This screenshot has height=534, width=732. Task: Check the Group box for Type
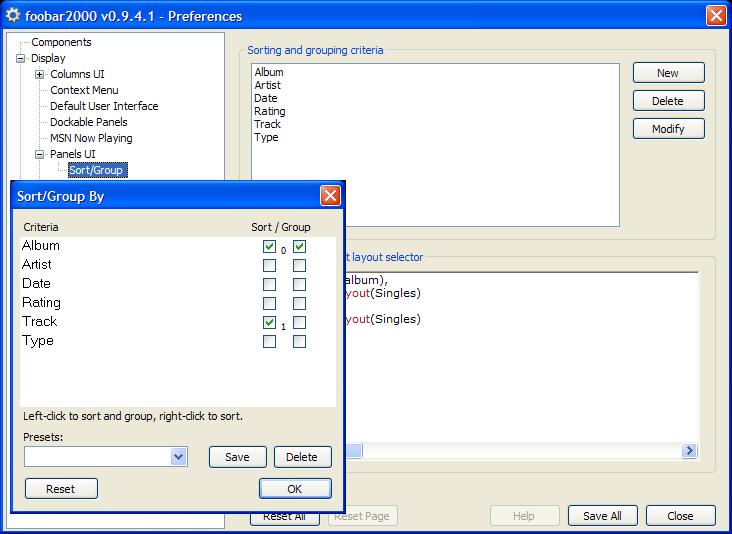click(x=299, y=342)
